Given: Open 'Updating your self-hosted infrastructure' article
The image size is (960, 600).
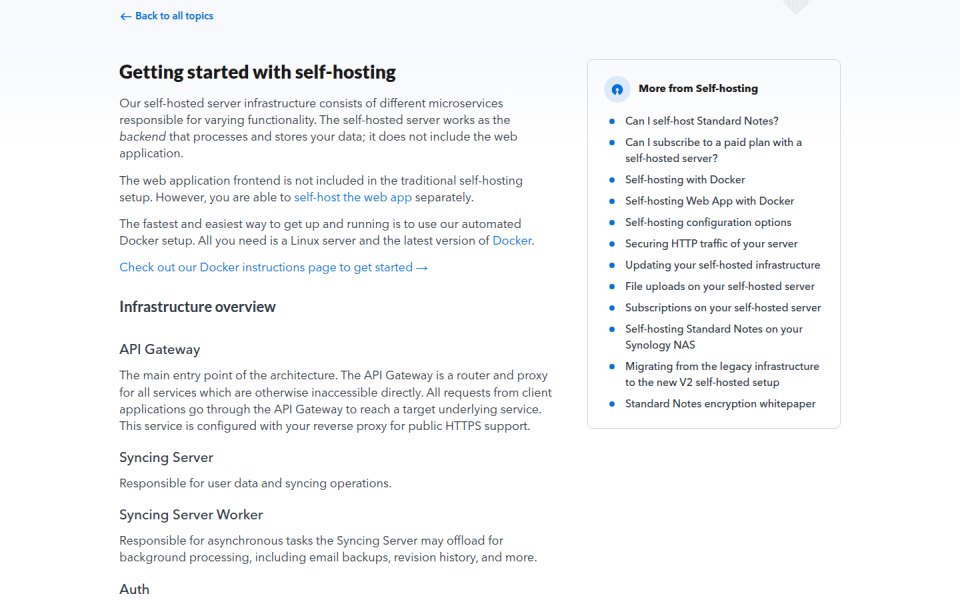Looking at the screenshot, I should [722, 265].
